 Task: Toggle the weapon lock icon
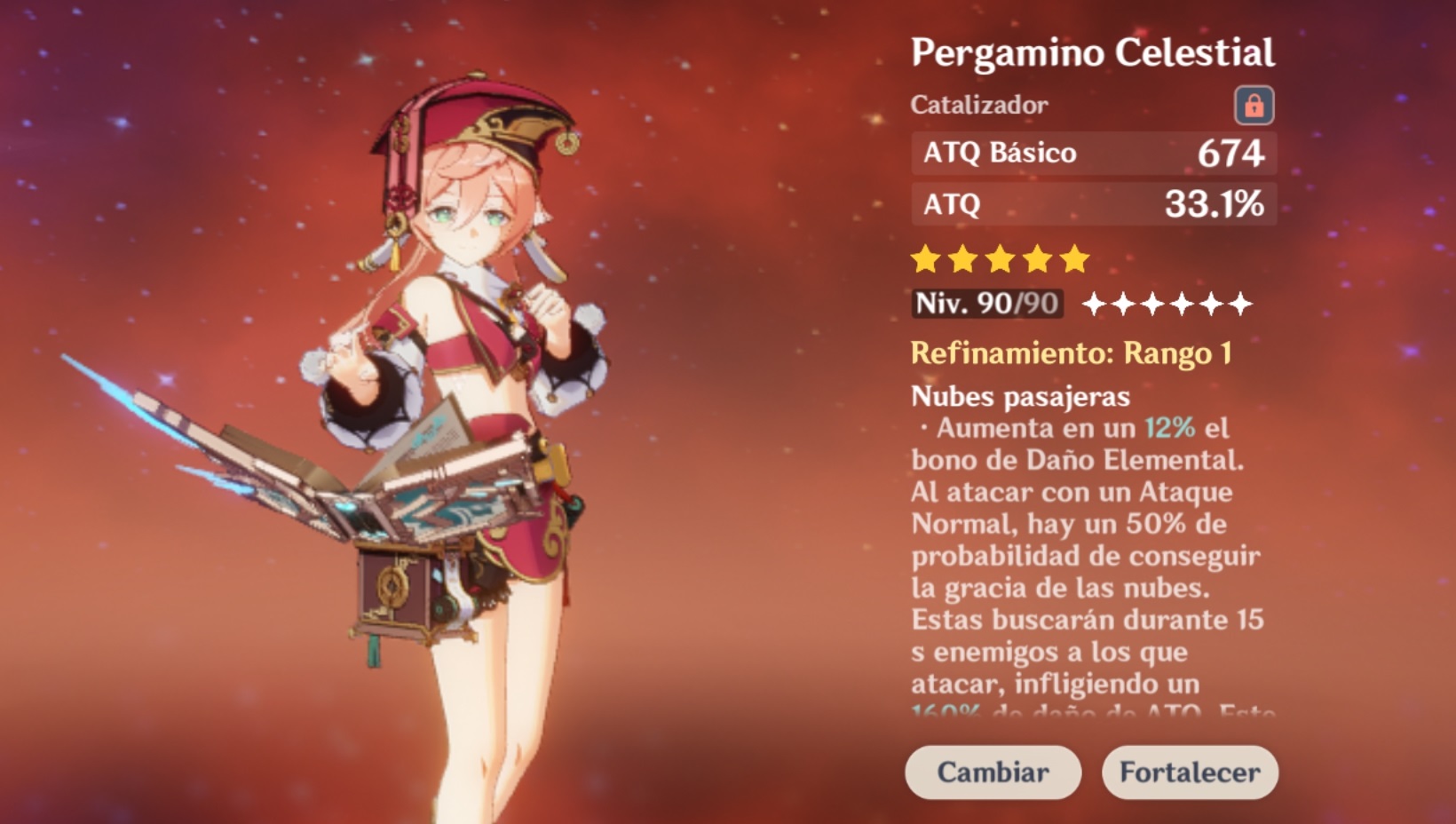coord(1254,105)
